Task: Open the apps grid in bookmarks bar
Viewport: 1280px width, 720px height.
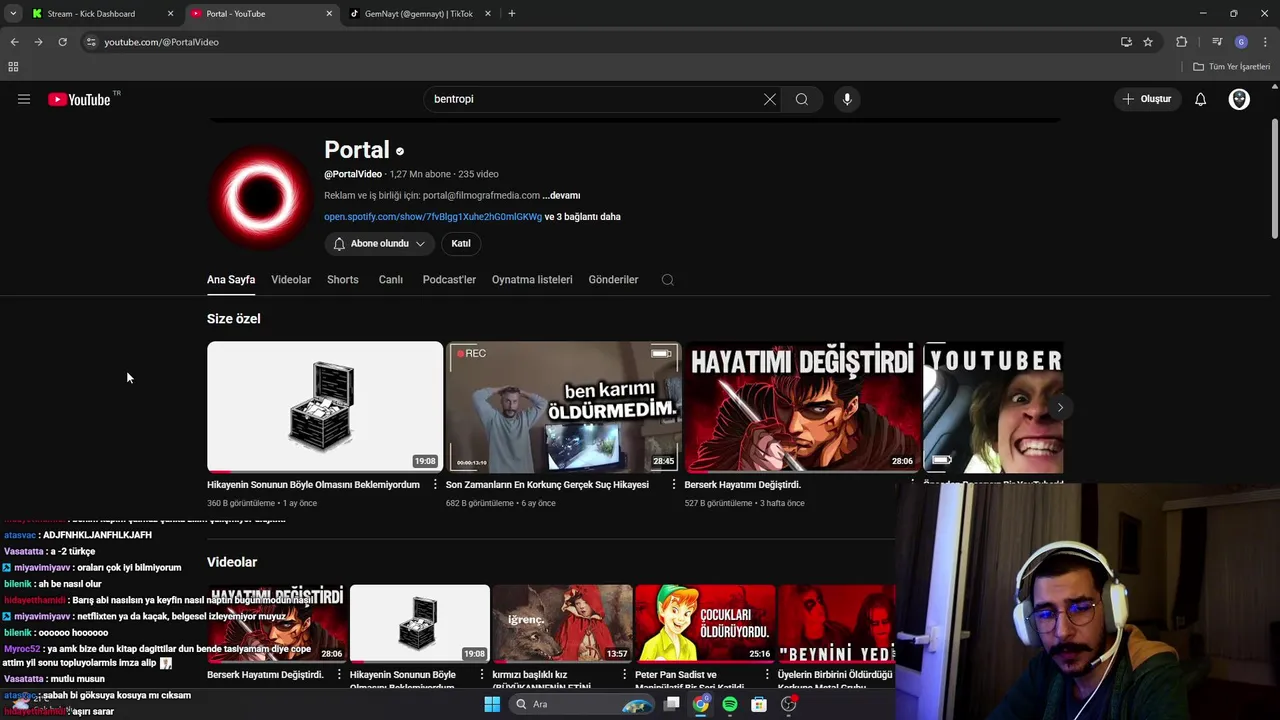Action: click(13, 67)
